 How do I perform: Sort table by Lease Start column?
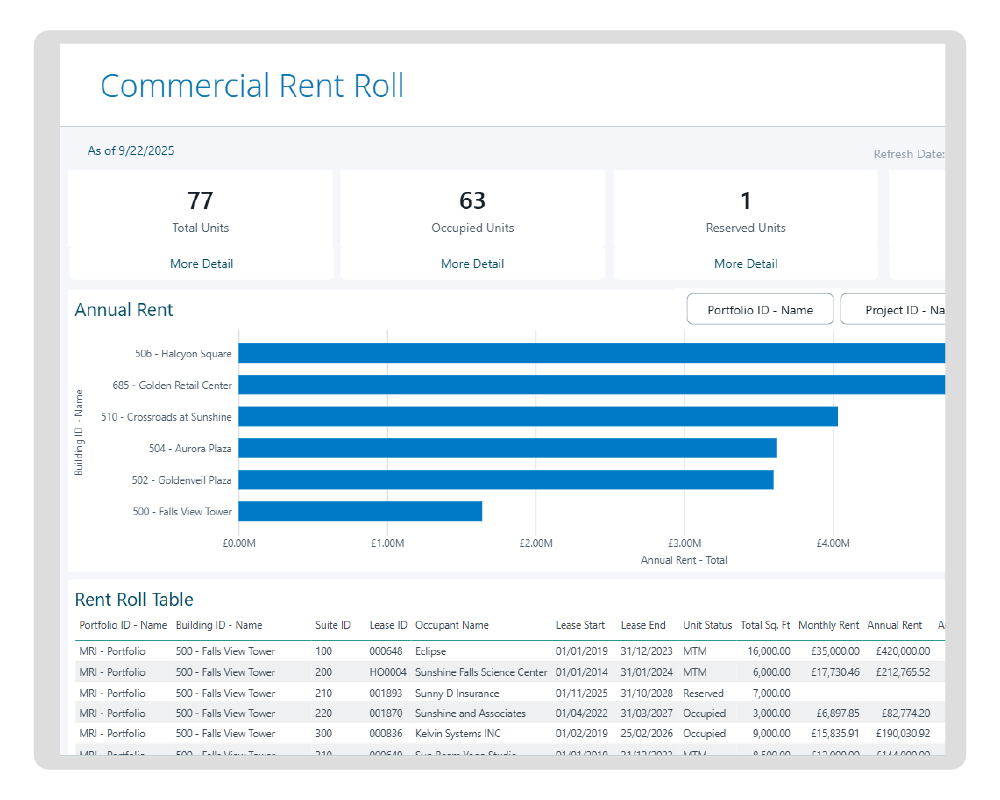pyautogui.click(x=580, y=626)
